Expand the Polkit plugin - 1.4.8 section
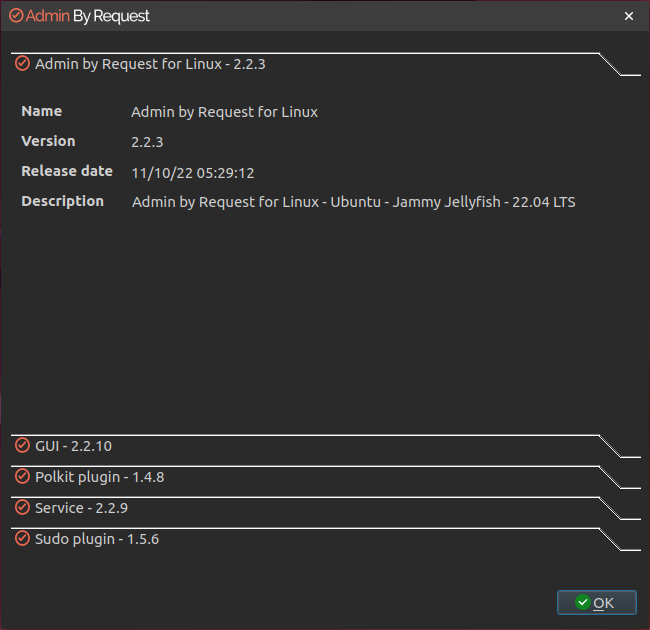The width and height of the screenshot is (650, 630). pos(326,477)
